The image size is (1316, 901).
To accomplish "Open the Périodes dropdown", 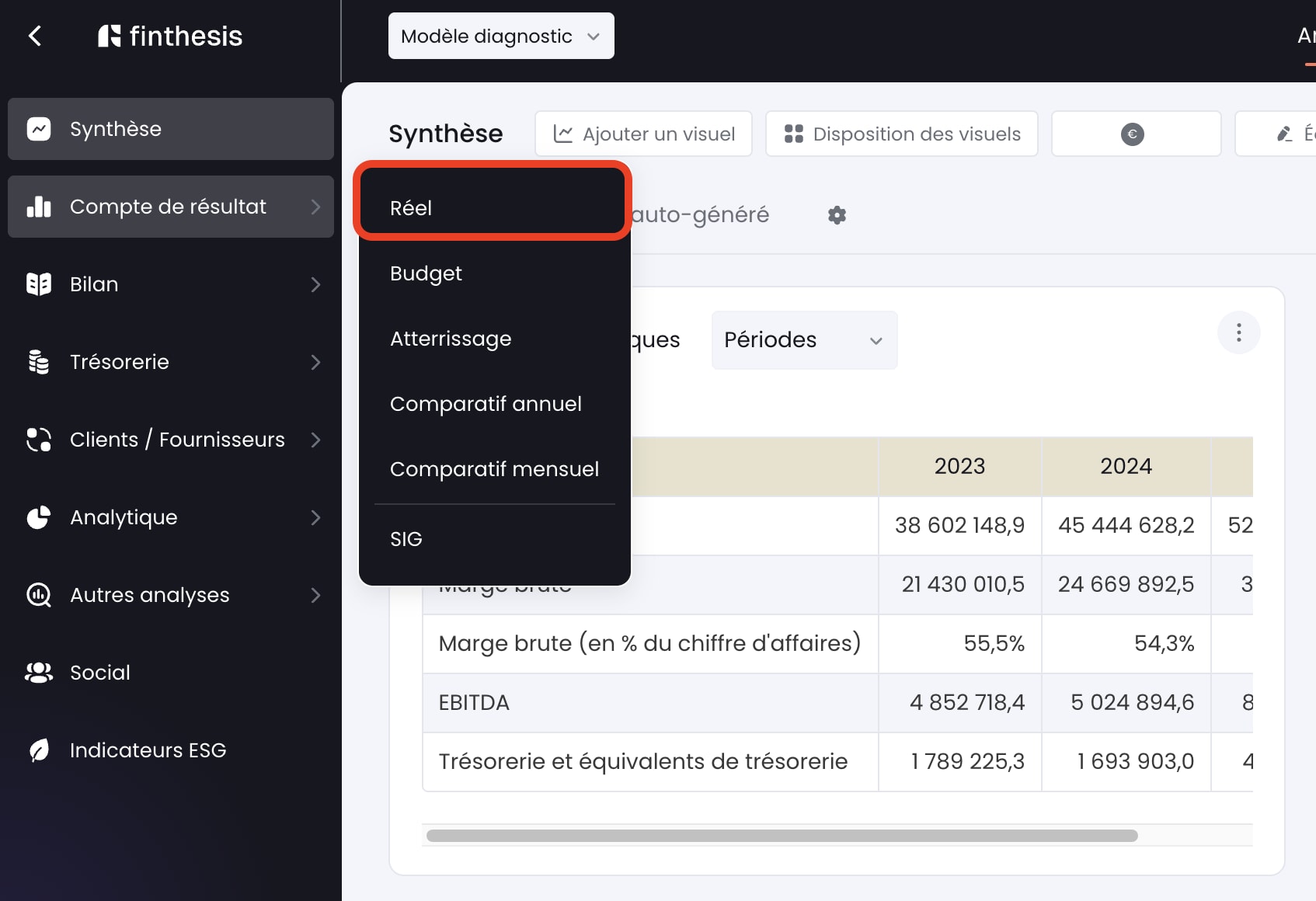I will [x=804, y=340].
